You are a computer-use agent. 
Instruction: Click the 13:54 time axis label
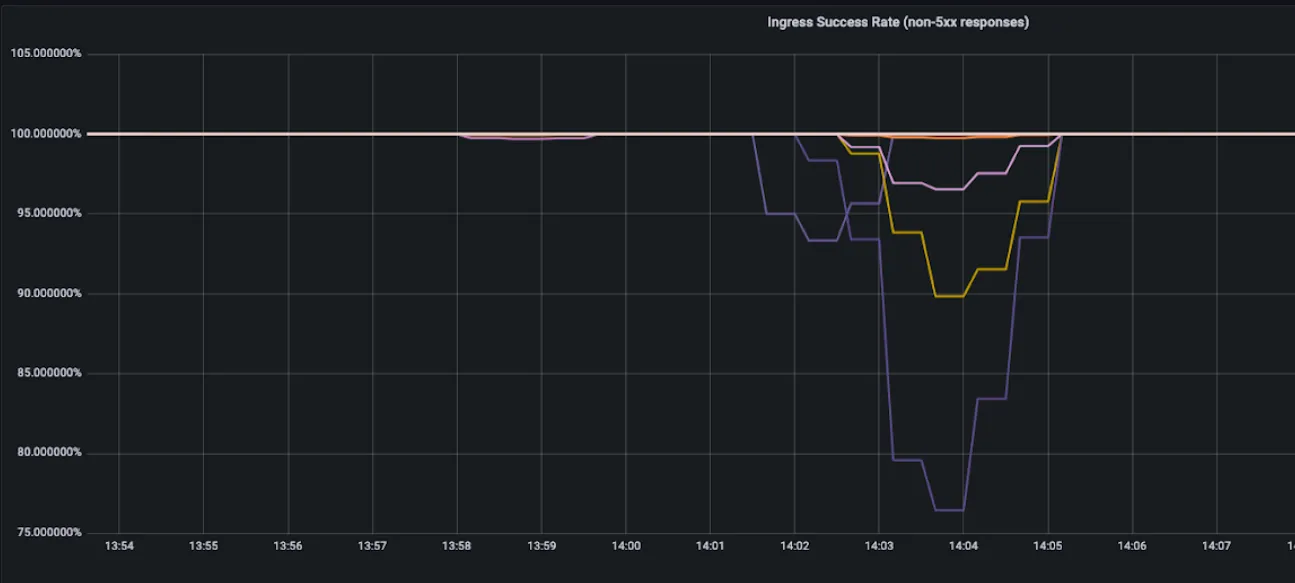point(119,547)
